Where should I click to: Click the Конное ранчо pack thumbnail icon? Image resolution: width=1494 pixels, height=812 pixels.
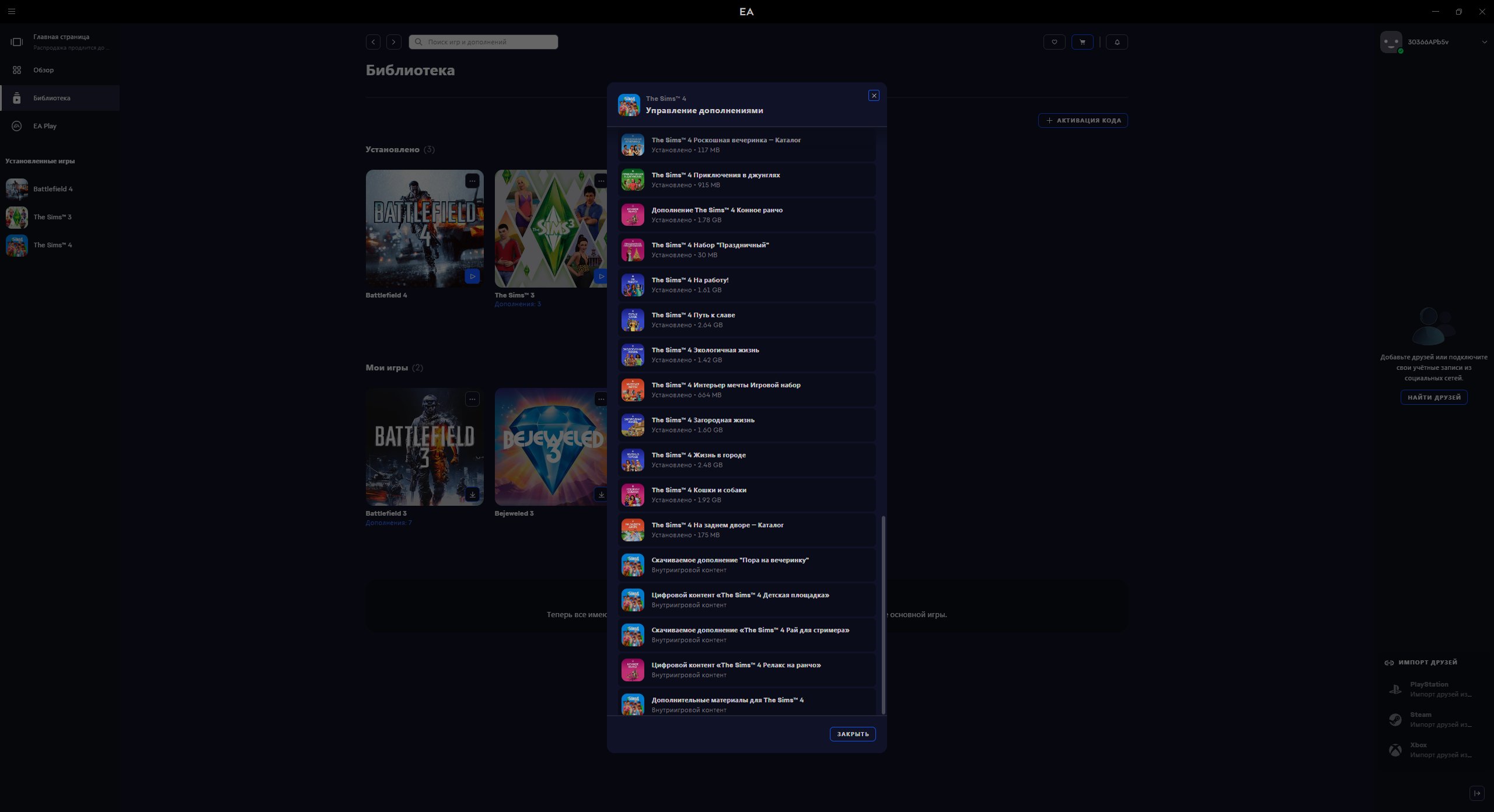coord(633,215)
